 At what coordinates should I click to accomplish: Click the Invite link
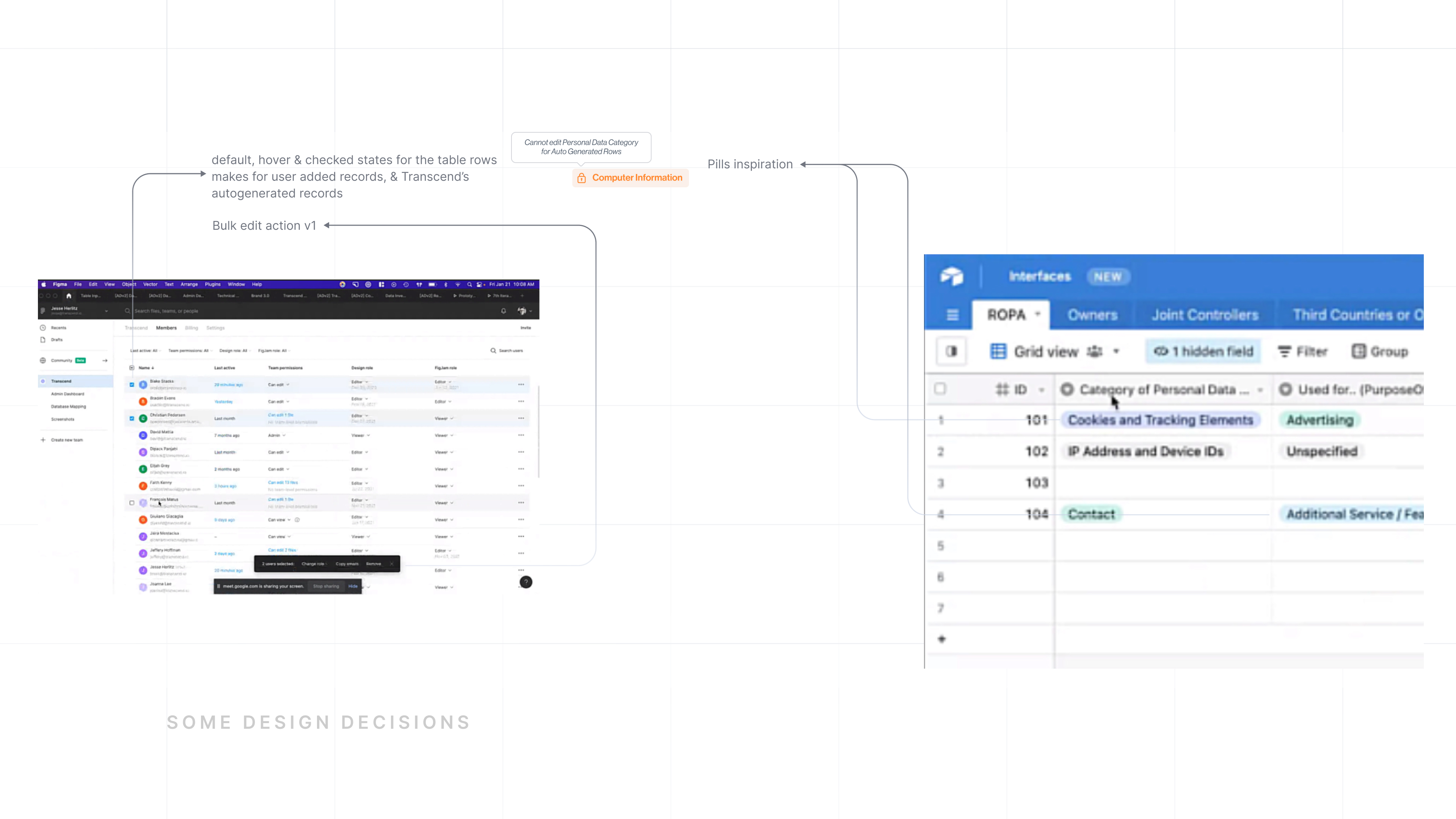(525, 328)
